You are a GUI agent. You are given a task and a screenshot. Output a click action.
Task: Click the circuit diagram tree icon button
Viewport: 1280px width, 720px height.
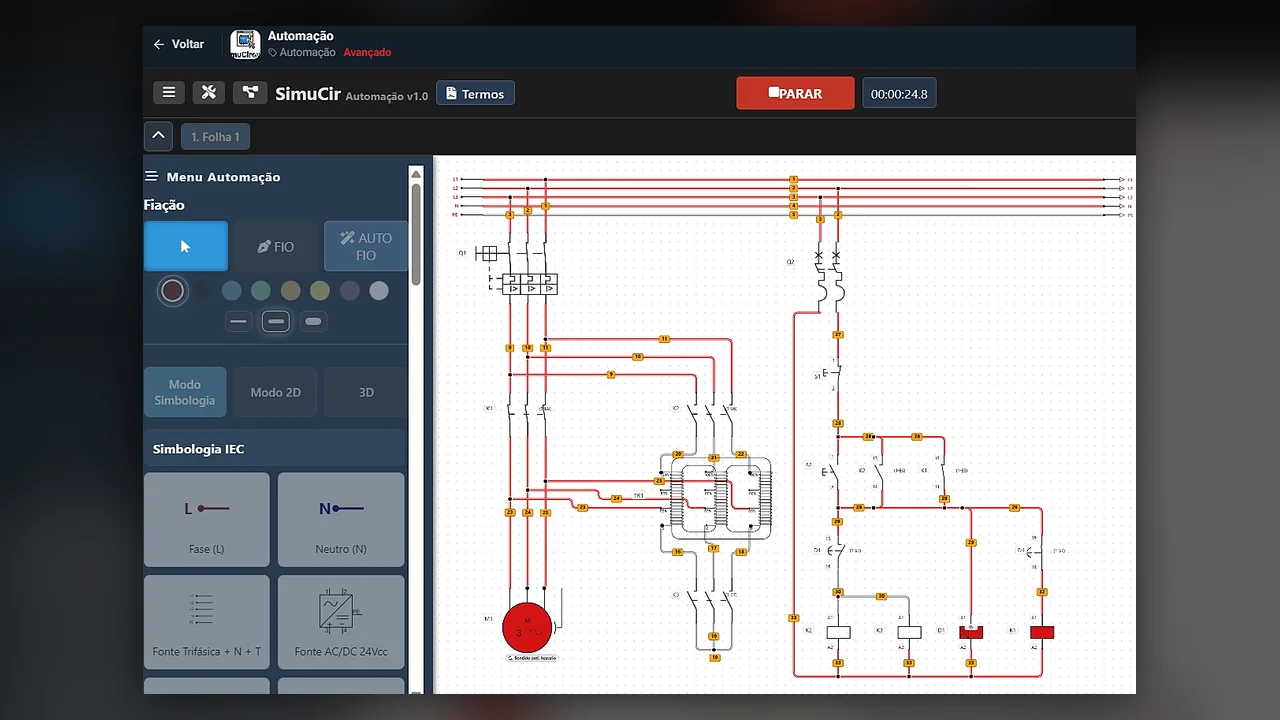[250, 93]
